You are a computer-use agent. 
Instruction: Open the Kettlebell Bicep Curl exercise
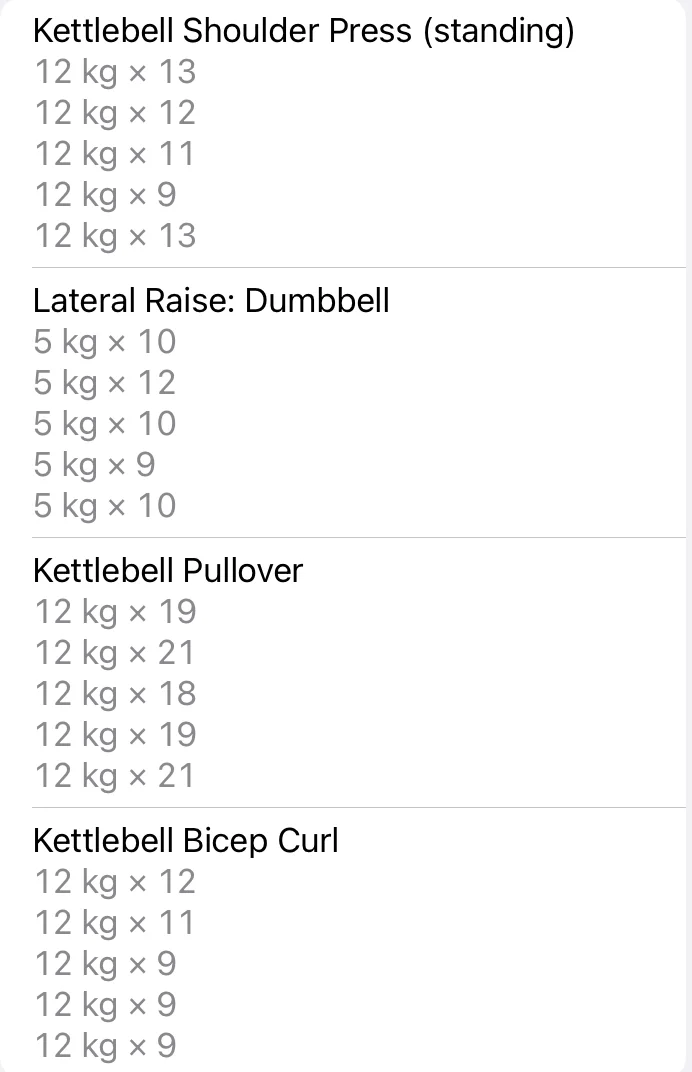tap(186, 841)
